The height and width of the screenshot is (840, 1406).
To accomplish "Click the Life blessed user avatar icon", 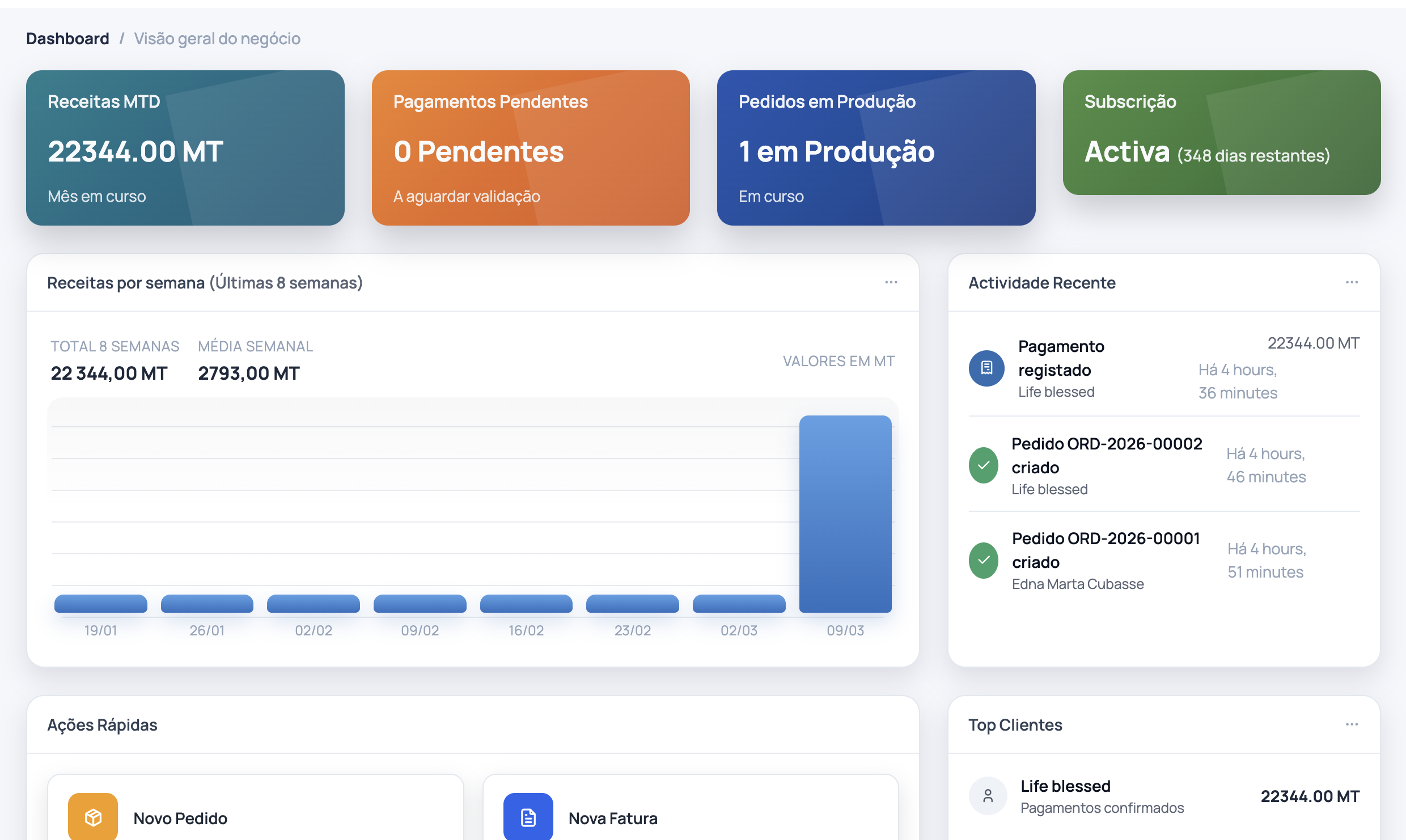I will [x=988, y=796].
